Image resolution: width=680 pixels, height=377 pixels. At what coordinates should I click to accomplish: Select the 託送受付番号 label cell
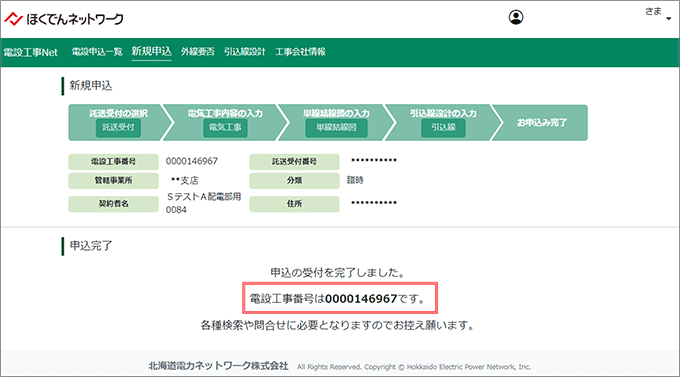click(294, 161)
